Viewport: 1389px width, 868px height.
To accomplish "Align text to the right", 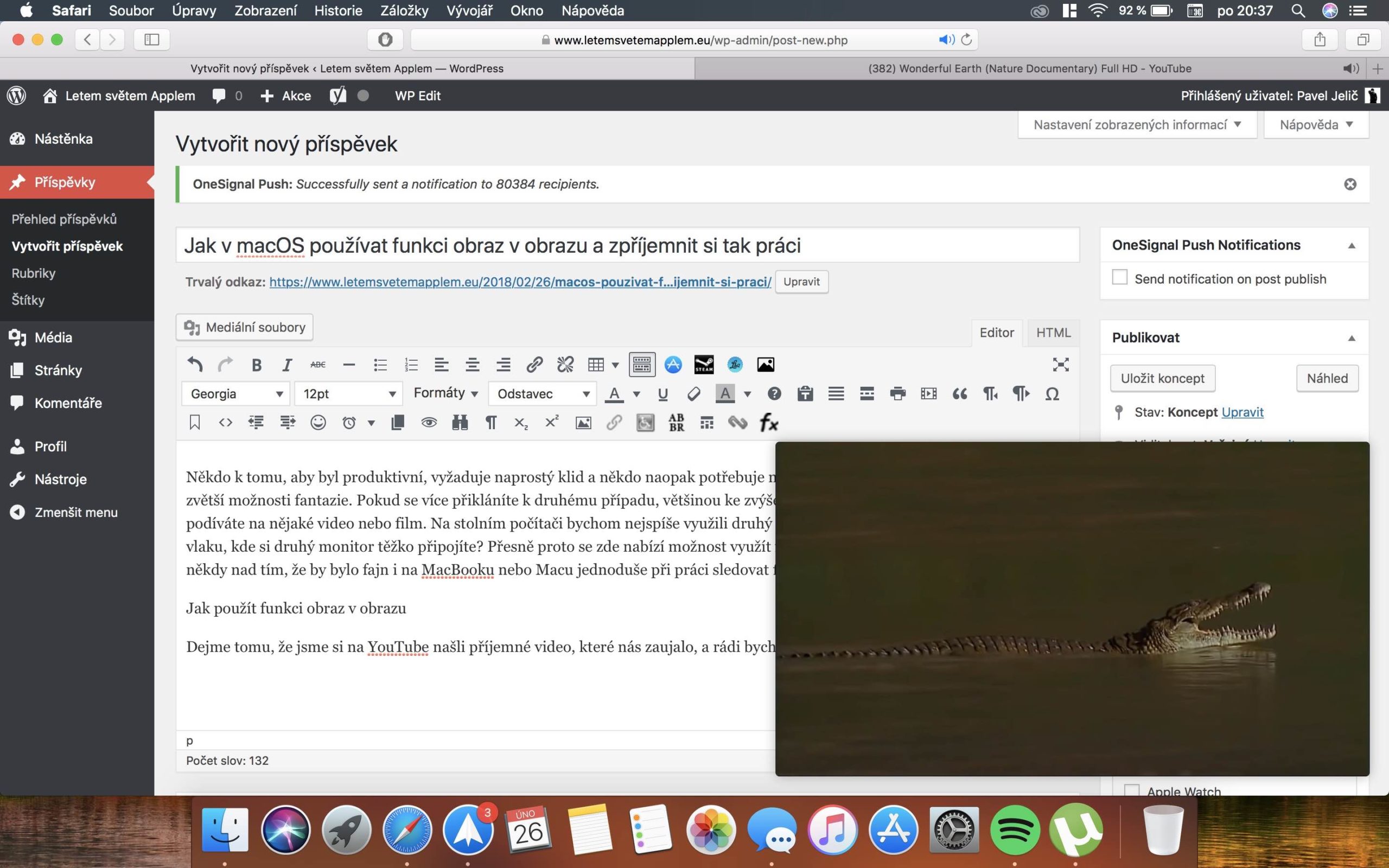I will (504, 365).
